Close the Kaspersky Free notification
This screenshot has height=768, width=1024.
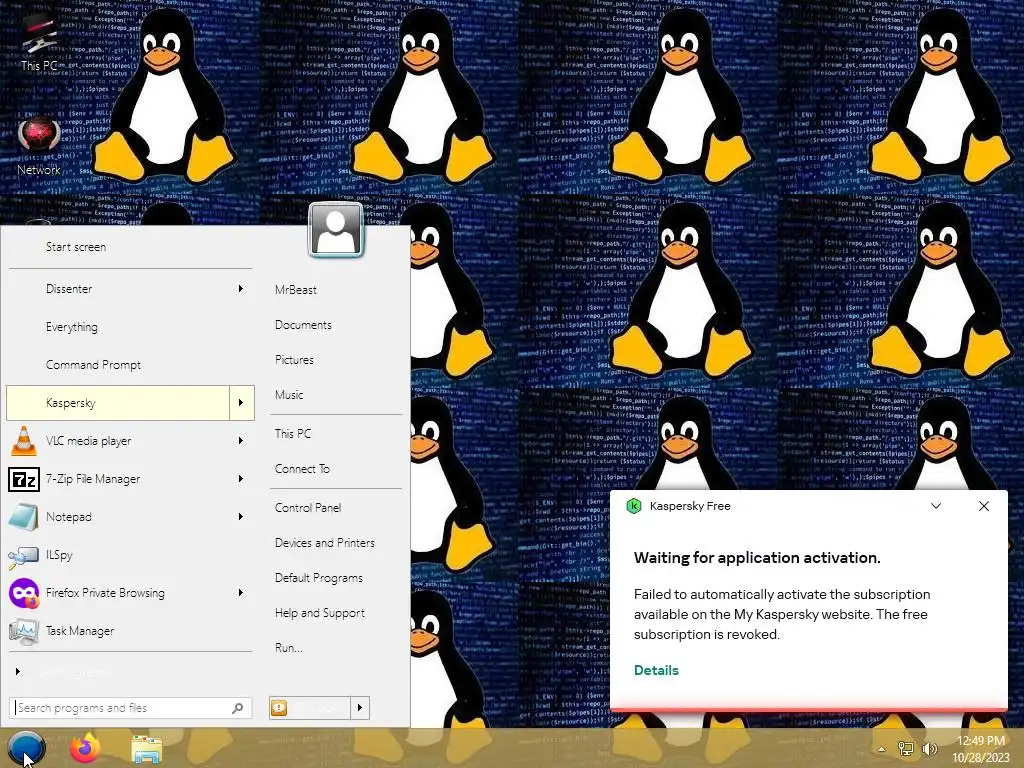(984, 506)
